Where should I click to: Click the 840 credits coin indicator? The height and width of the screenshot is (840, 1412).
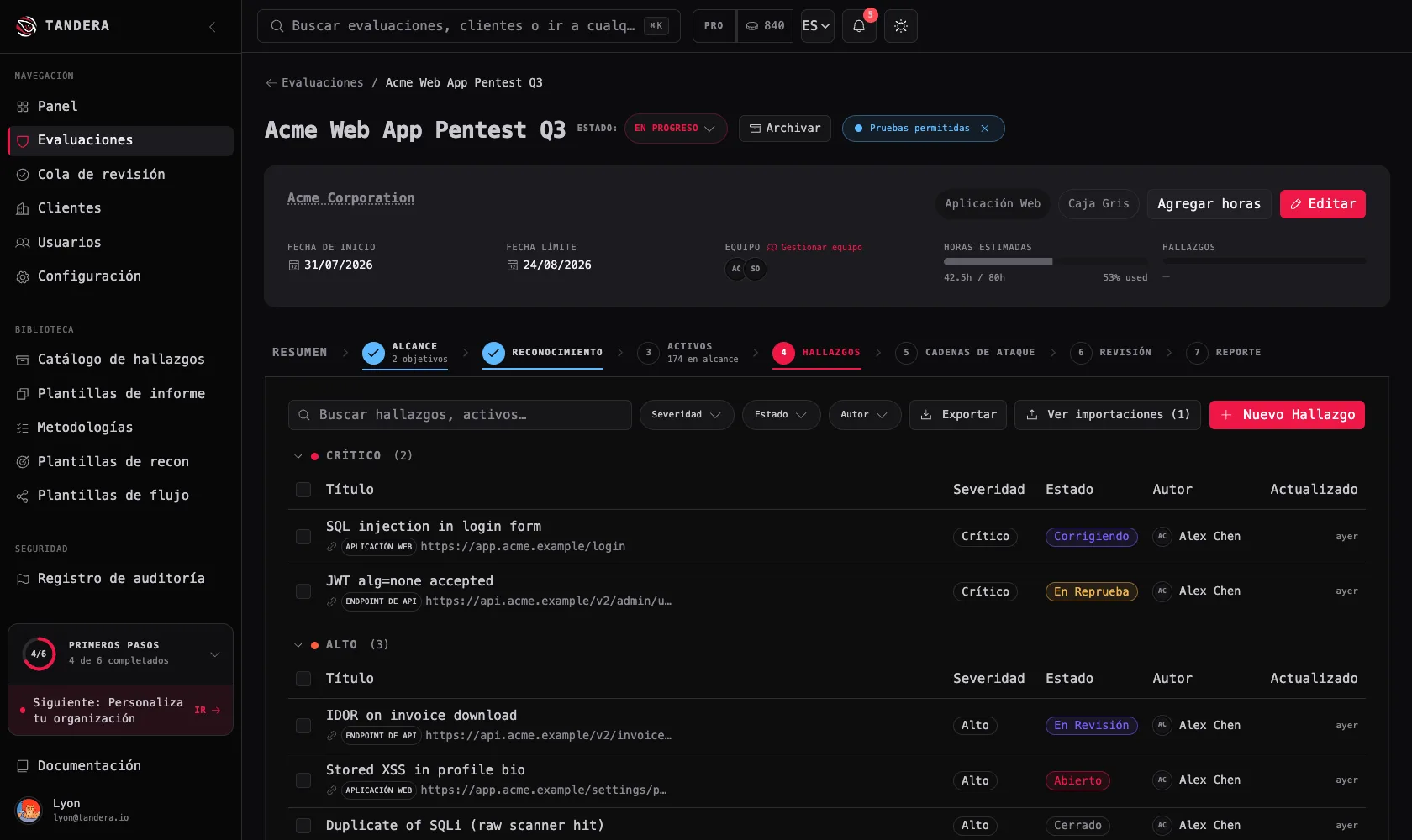765,26
